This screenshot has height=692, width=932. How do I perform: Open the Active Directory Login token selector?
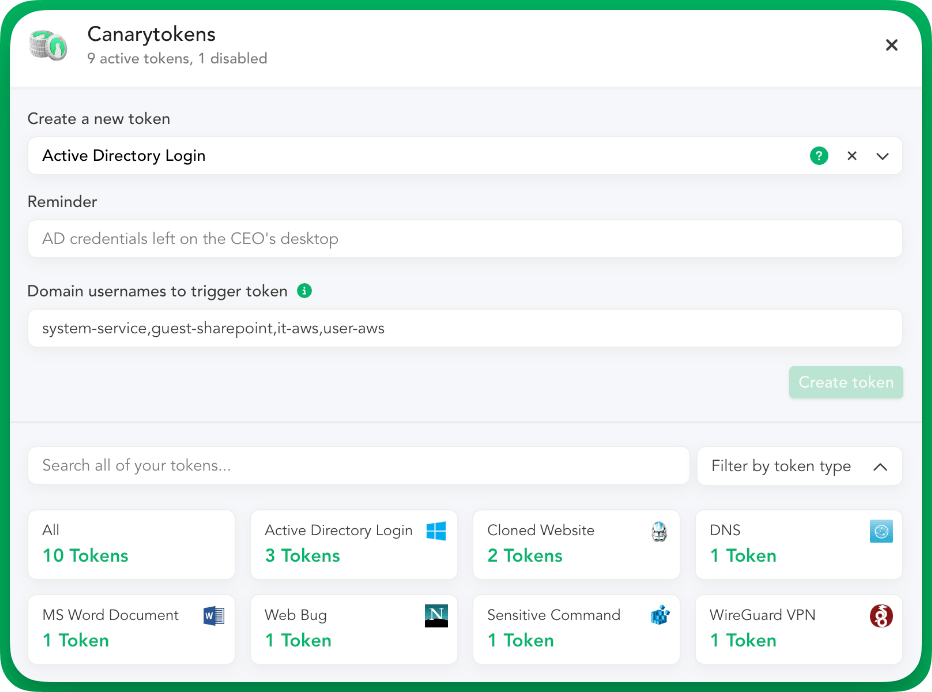click(465, 156)
